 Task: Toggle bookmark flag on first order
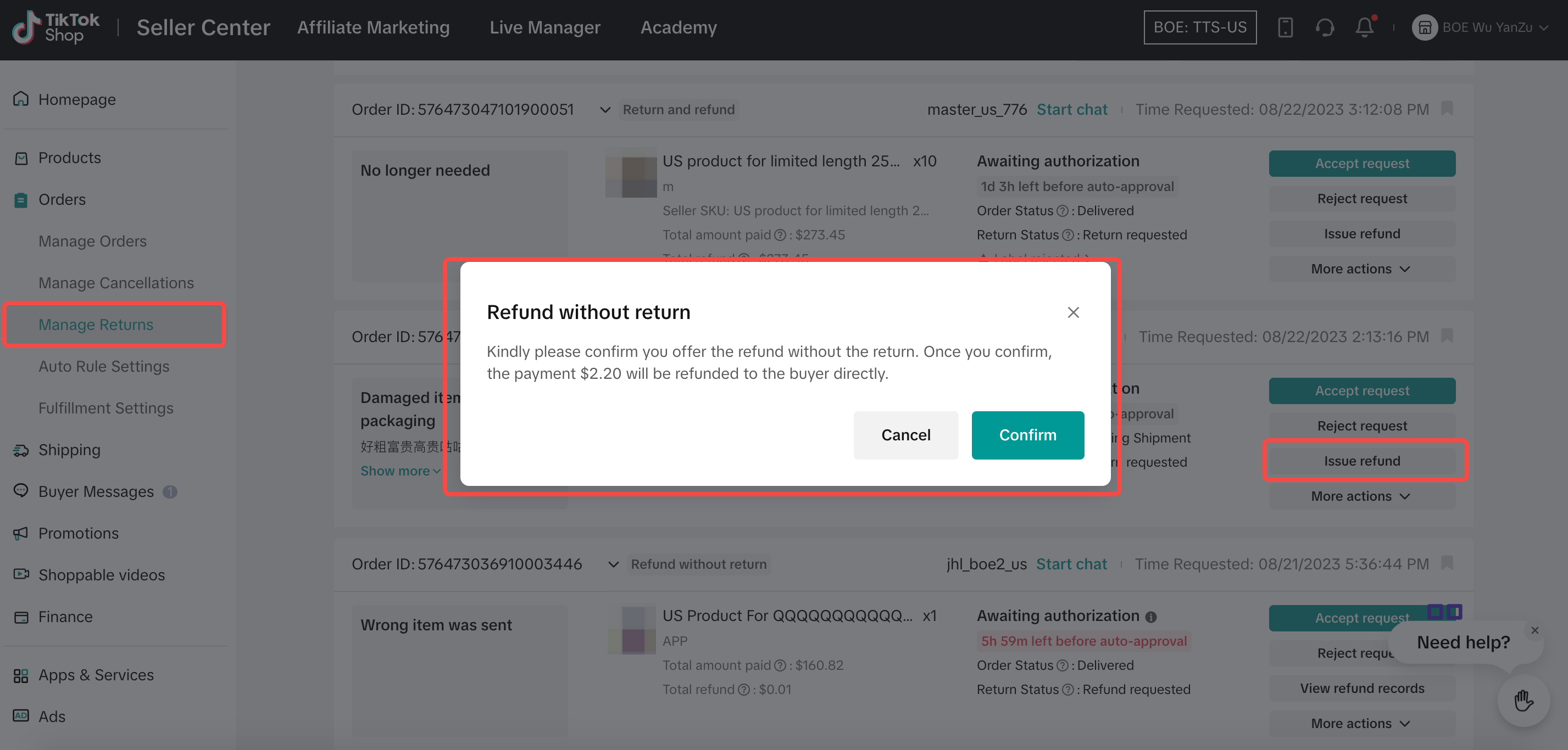click(x=1447, y=108)
